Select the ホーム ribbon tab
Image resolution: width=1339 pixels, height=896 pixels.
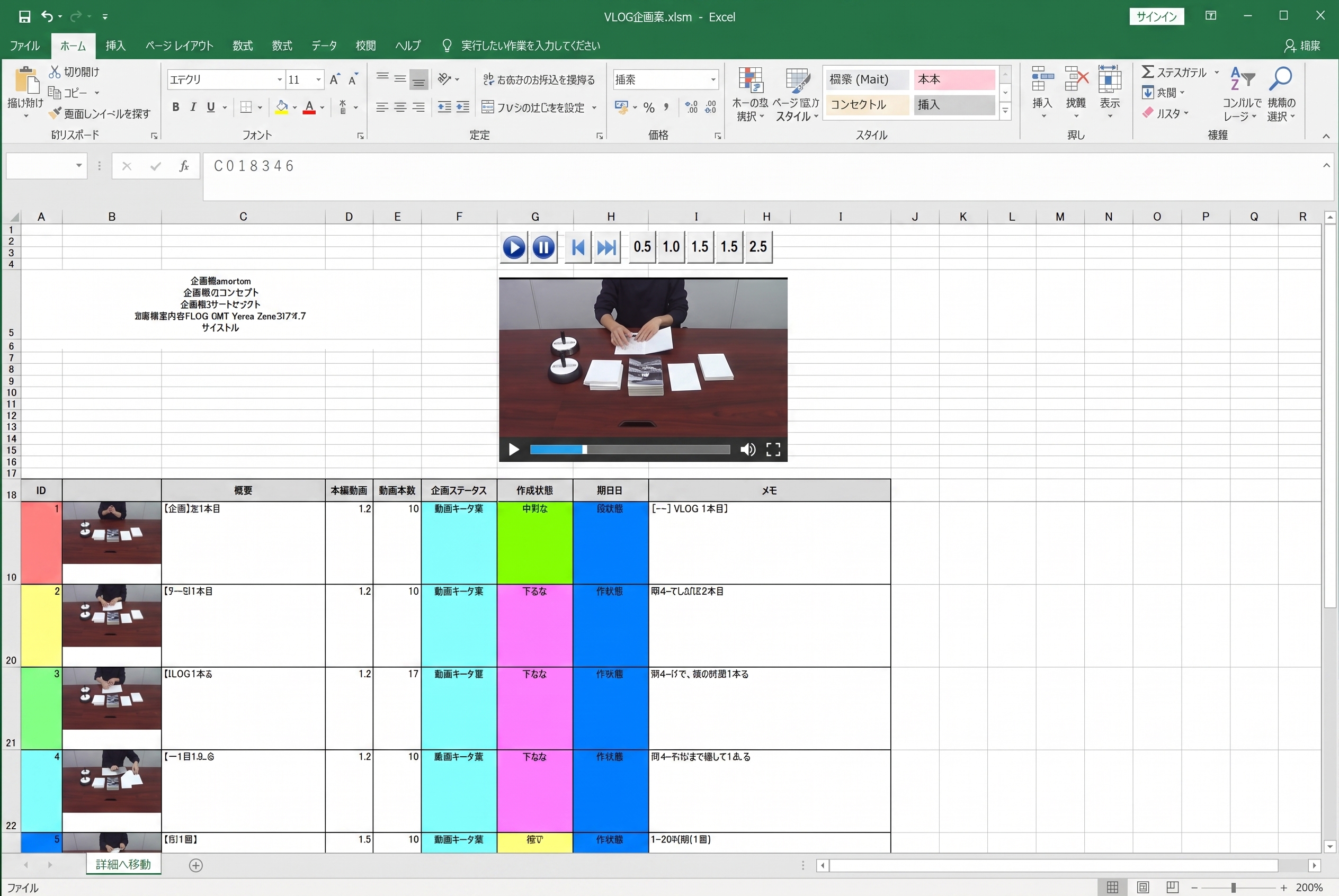pyautogui.click(x=73, y=46)
